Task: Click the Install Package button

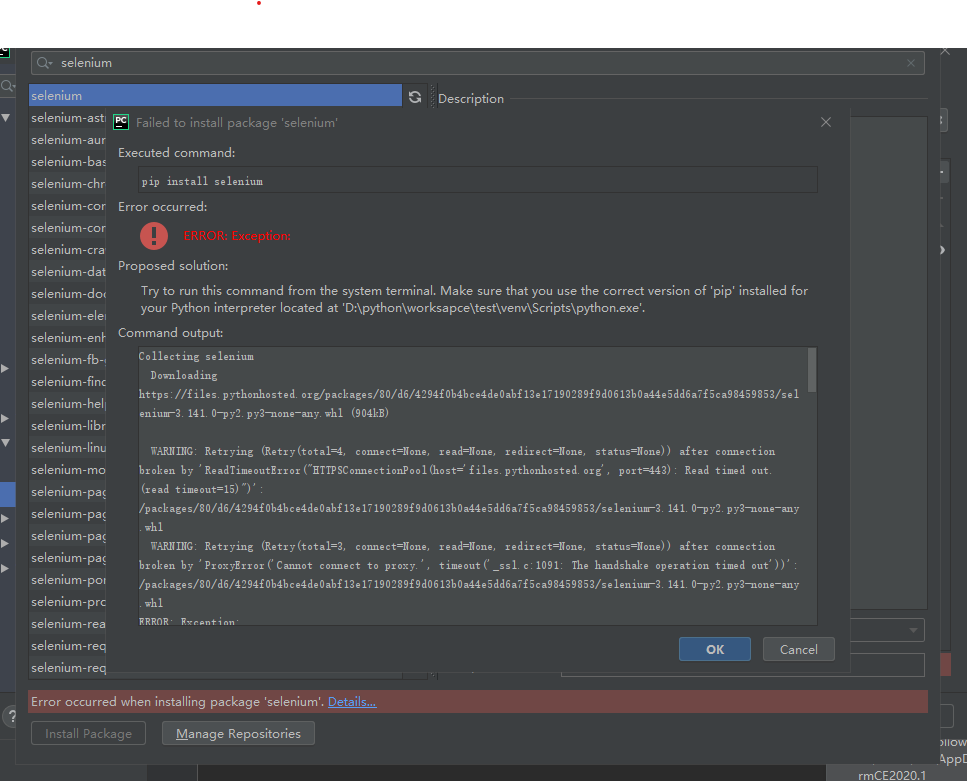Action: 88,733
